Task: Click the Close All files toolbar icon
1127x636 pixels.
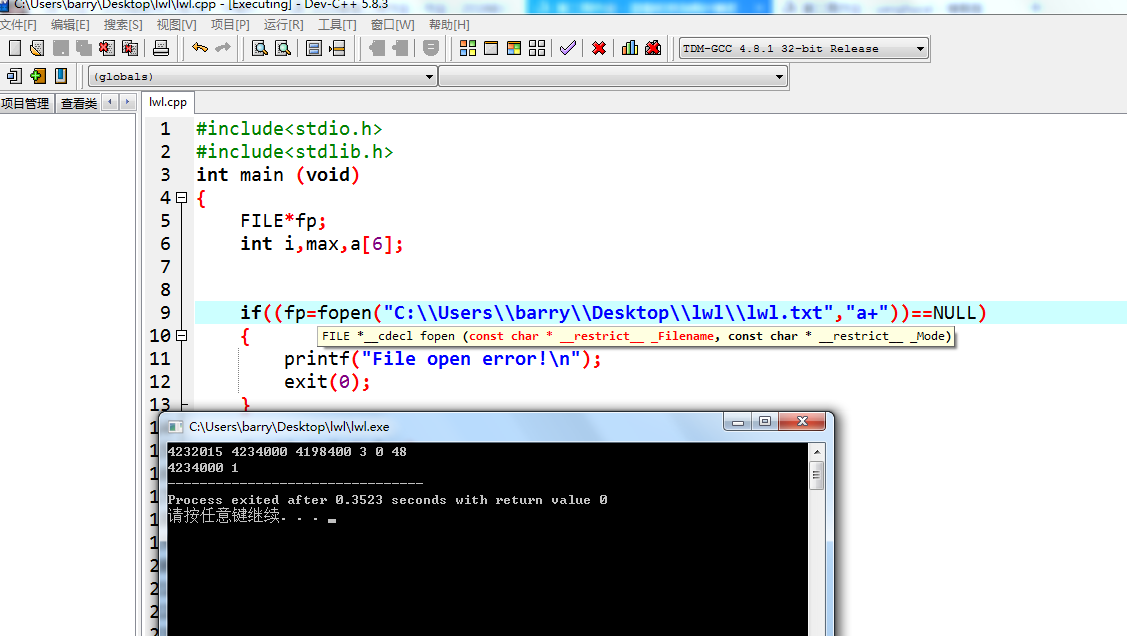Action: (x=130, y=48)
